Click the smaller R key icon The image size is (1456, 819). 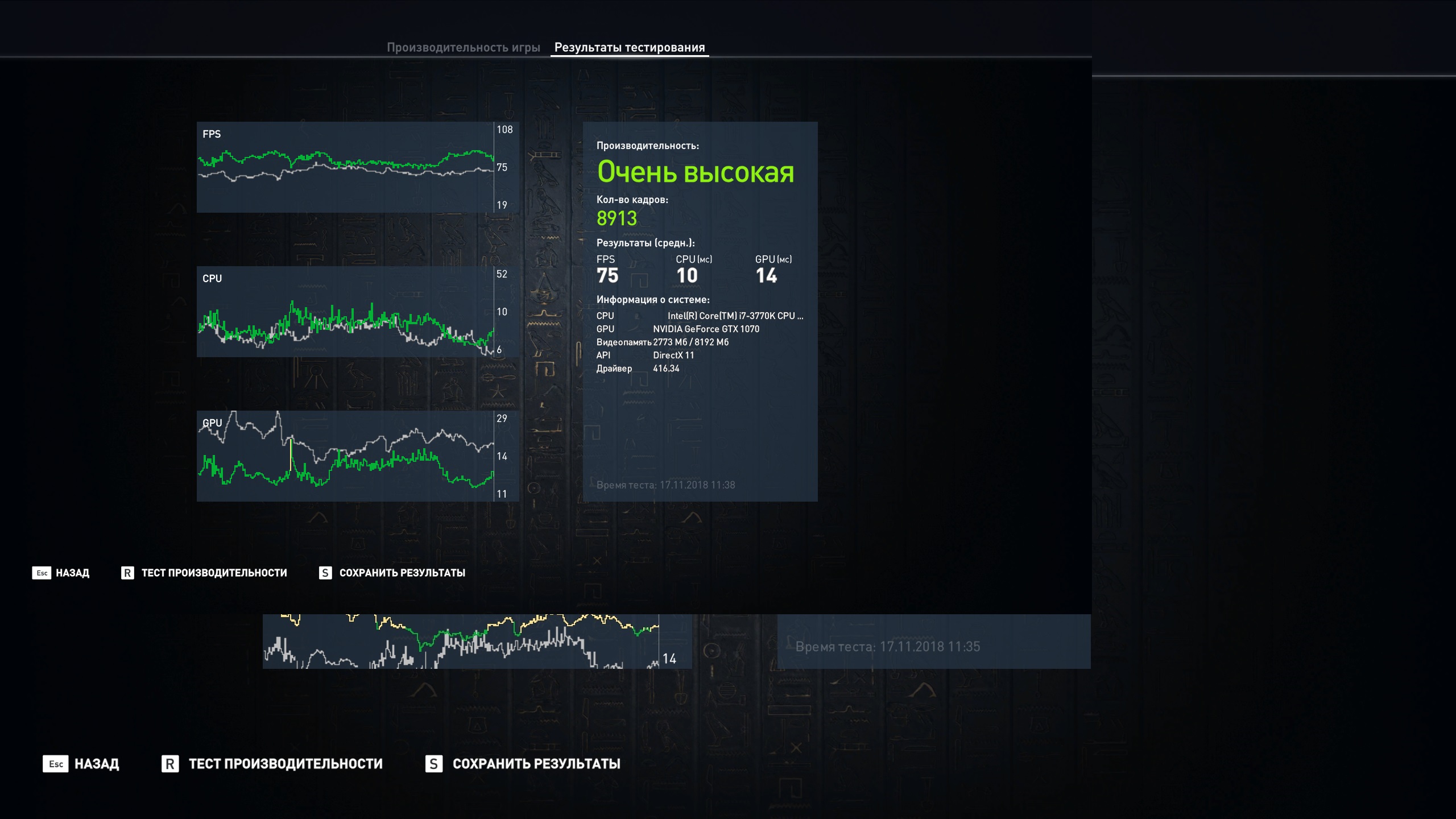pyautogui.click(x=127, y=573)
